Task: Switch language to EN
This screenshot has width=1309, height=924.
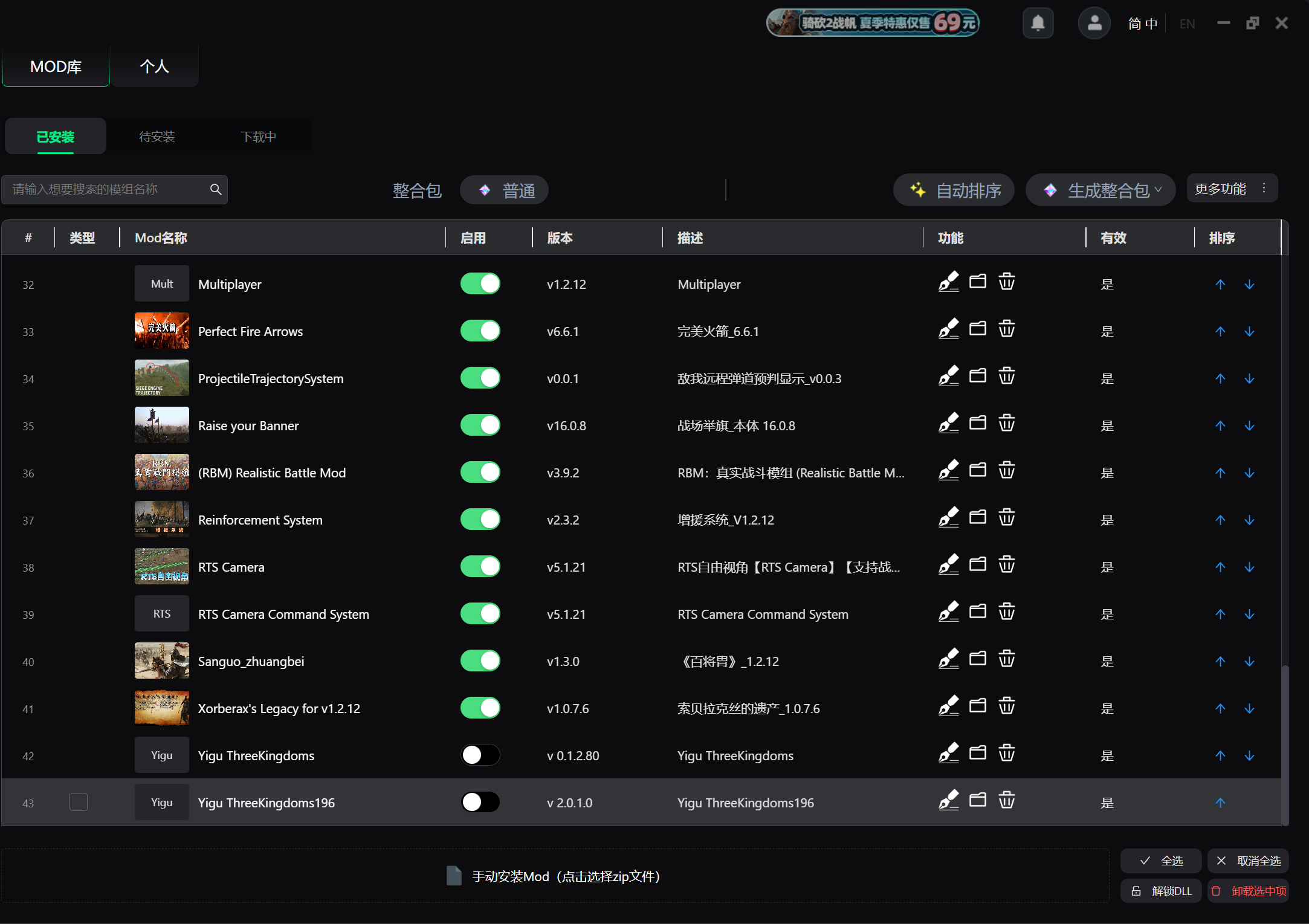Action: [x=1187, y=24]
